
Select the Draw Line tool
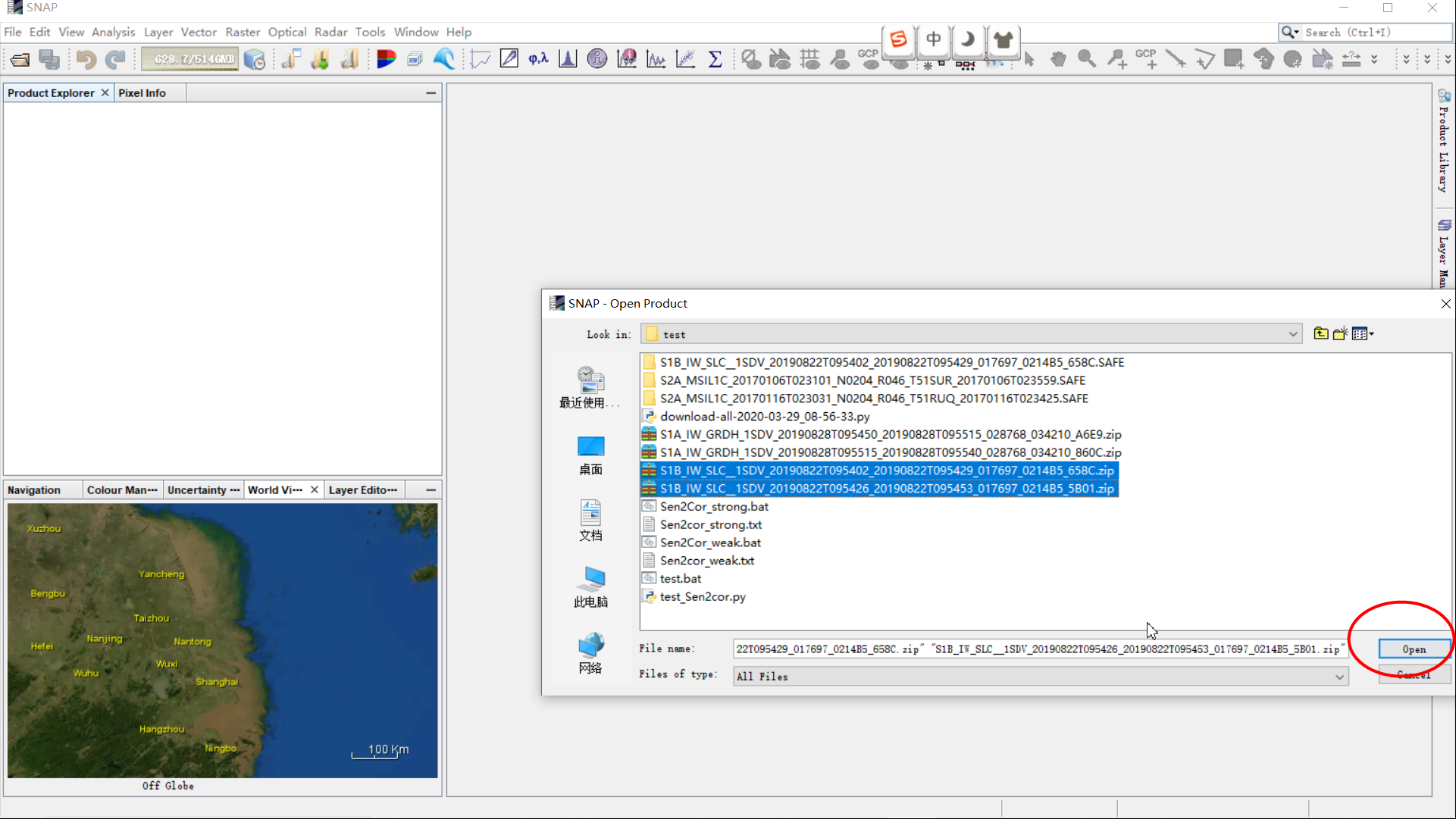click(1176, 59)
